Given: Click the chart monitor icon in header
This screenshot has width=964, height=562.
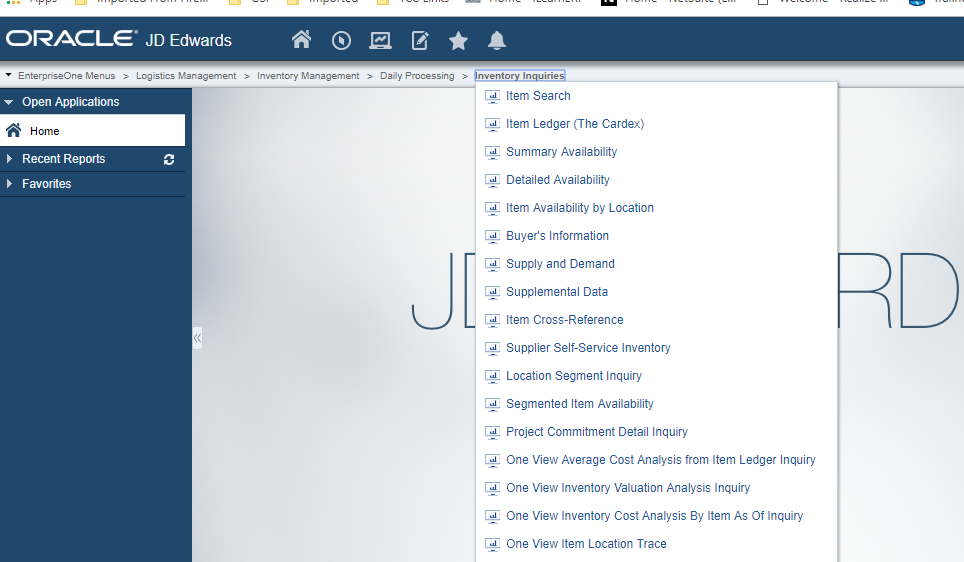Looking at the screenshot, I should 380,40.
